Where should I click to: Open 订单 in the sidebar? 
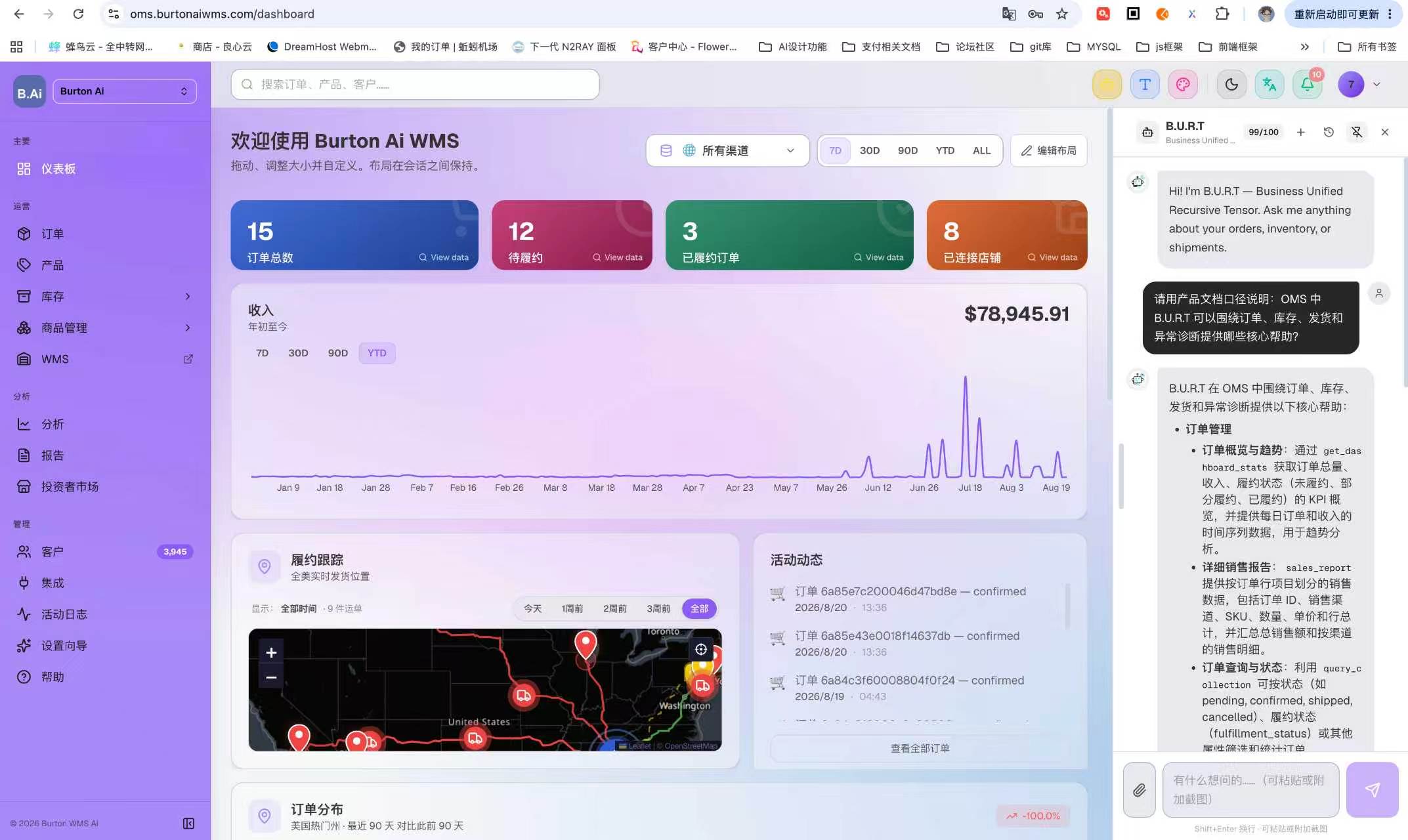pos(105,234)
